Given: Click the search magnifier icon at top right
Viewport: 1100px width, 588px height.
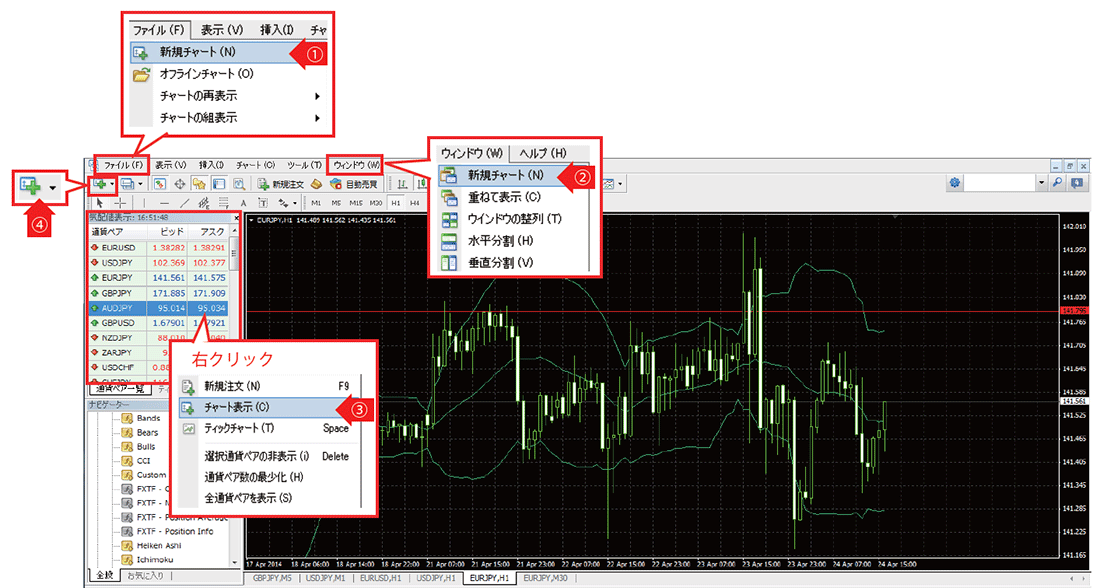Looking at the screenshot, I should pos(1057,183).
